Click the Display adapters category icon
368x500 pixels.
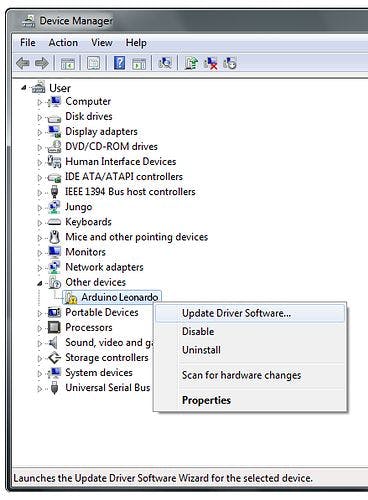tap(55, 131)
